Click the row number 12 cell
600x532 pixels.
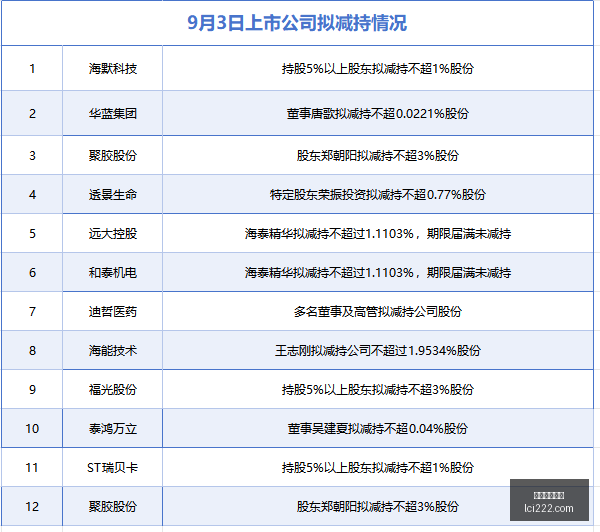pyautogui.click(x=32, y=507)
